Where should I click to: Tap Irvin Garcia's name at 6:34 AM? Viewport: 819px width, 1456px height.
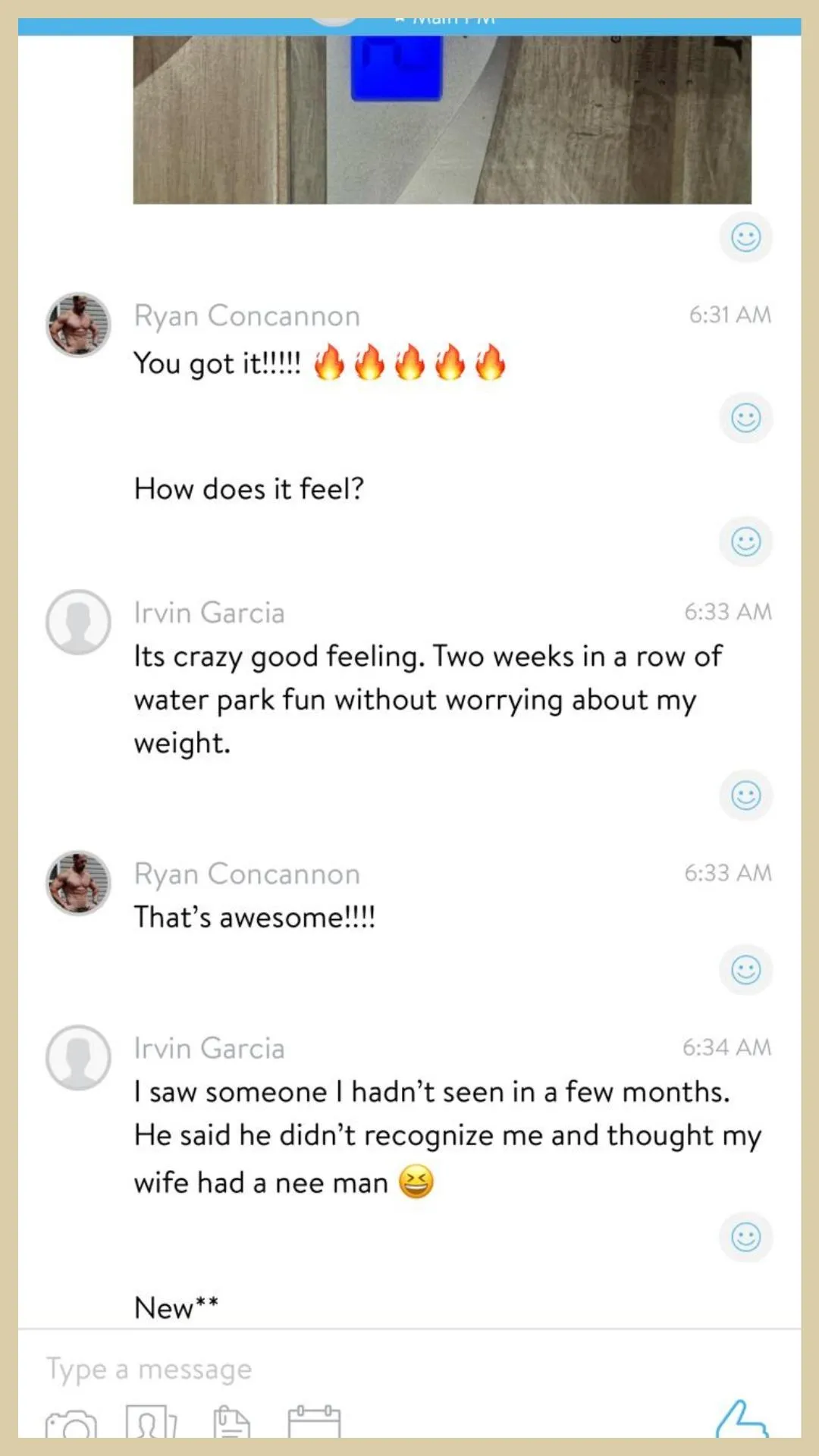pos(209,1049)
